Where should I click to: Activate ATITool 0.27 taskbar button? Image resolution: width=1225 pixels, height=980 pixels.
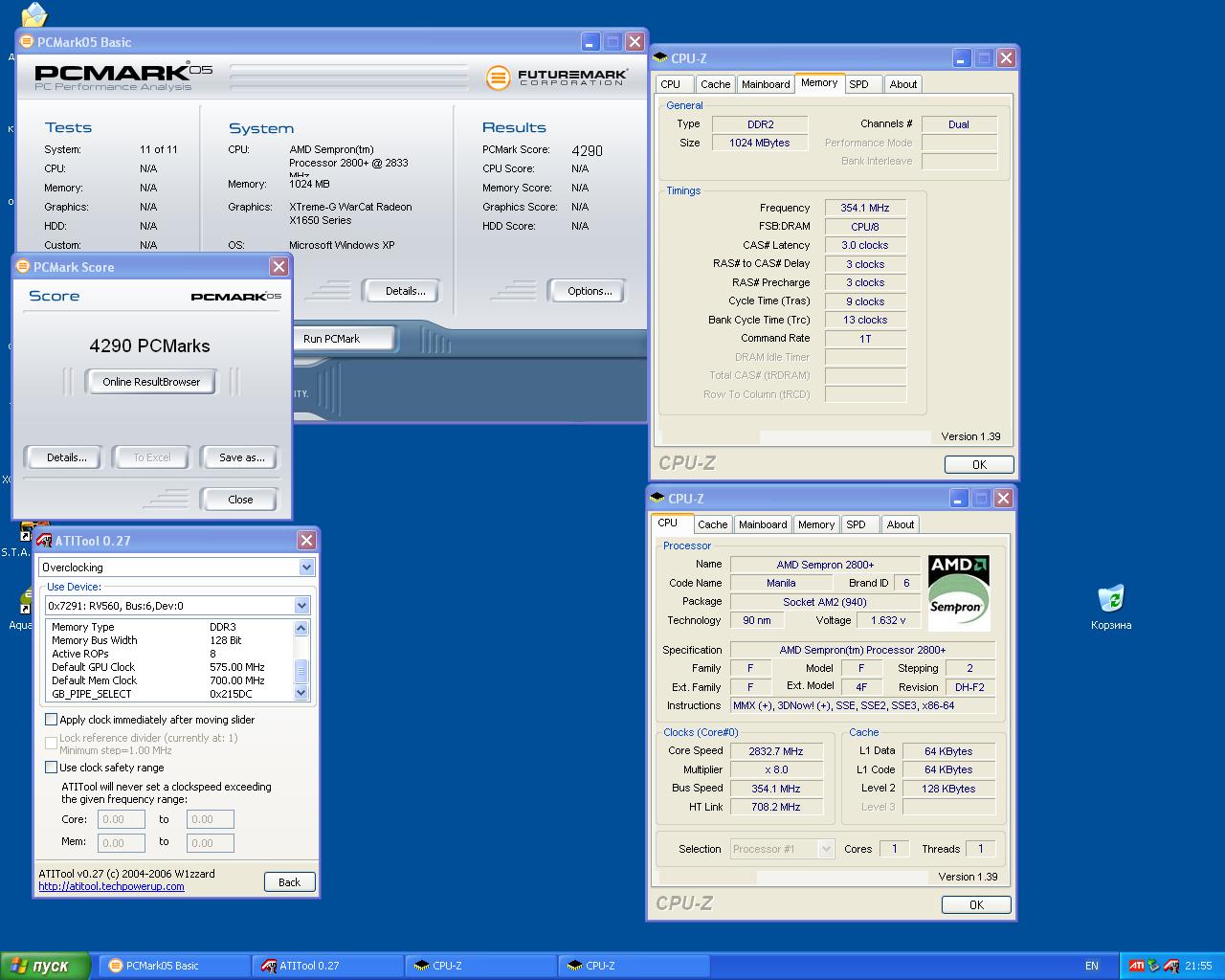tap(326, 966)
